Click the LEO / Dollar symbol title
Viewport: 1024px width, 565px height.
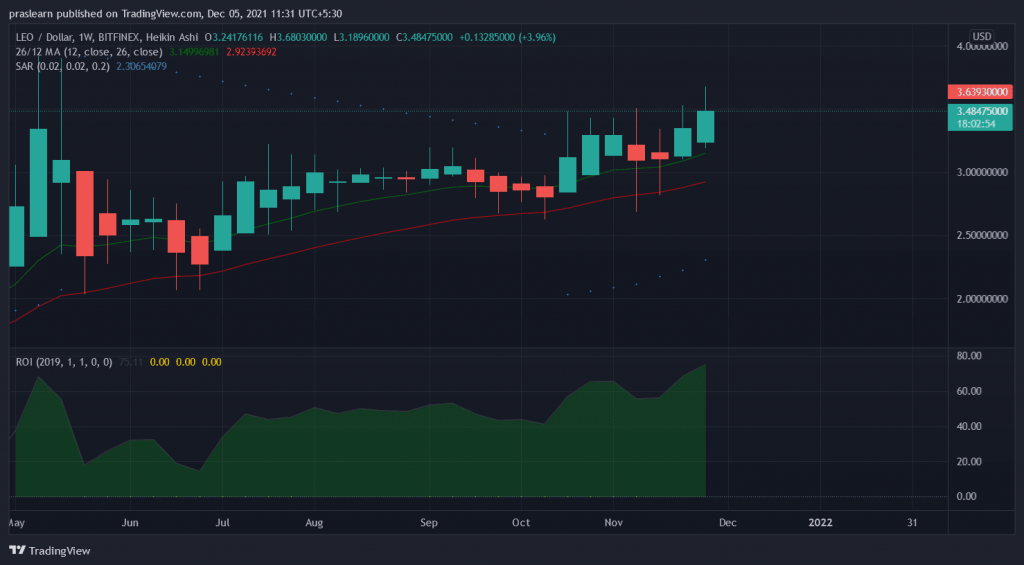[41, 37]
